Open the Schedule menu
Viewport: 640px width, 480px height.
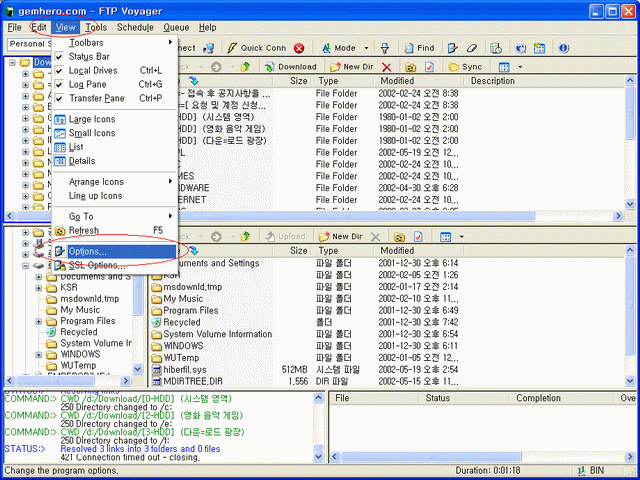[135, 27]
